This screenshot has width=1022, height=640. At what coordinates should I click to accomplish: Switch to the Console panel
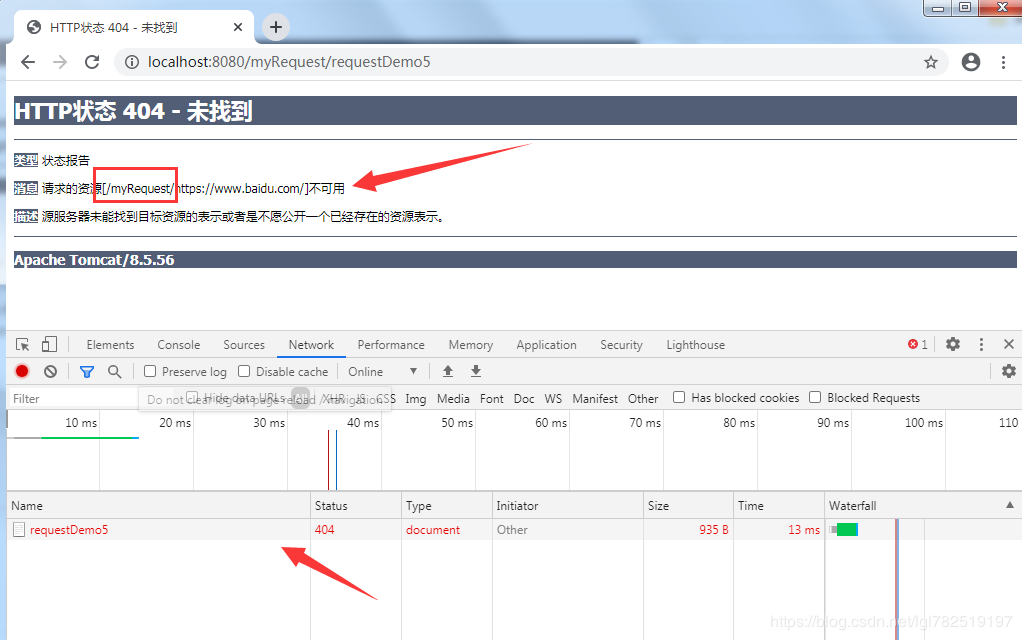(178, 344)
